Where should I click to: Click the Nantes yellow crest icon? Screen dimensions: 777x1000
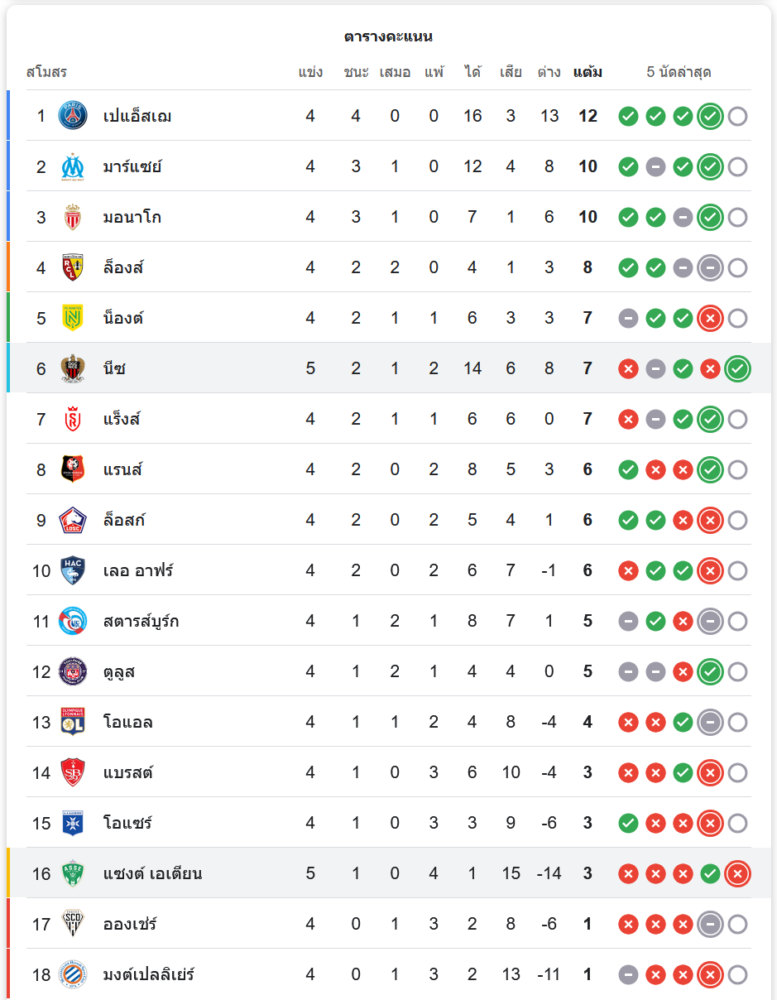[x=73, y=318]
